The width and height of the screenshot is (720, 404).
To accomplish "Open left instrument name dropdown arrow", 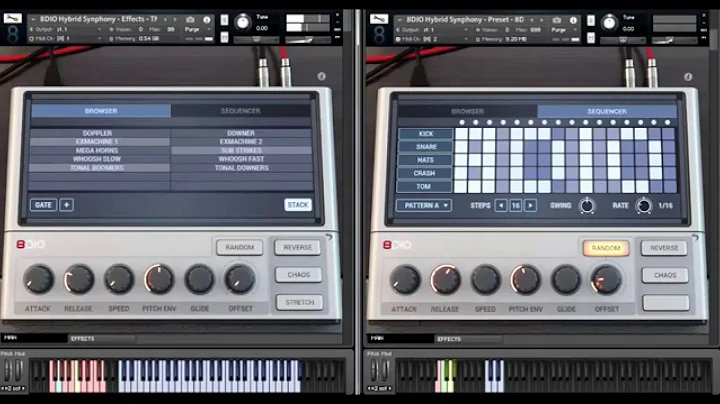I will click(33, 19).
